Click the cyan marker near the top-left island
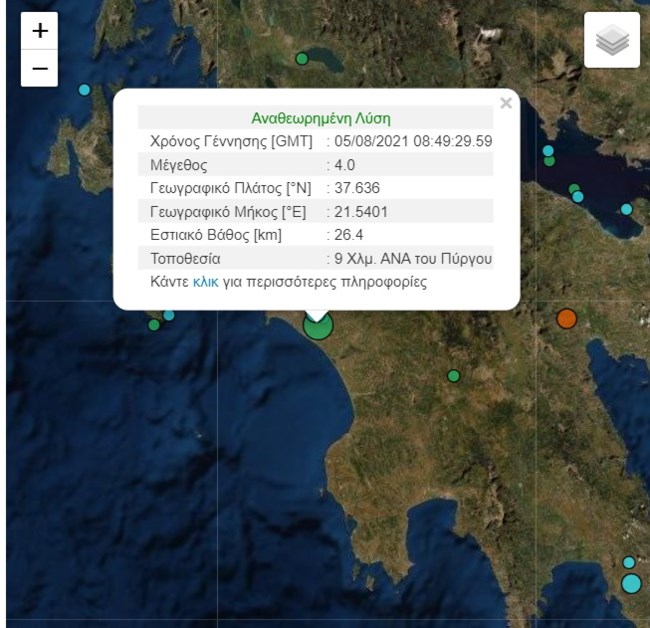The height and width of the screenshot is (628, 650). (x=84, y=90)
